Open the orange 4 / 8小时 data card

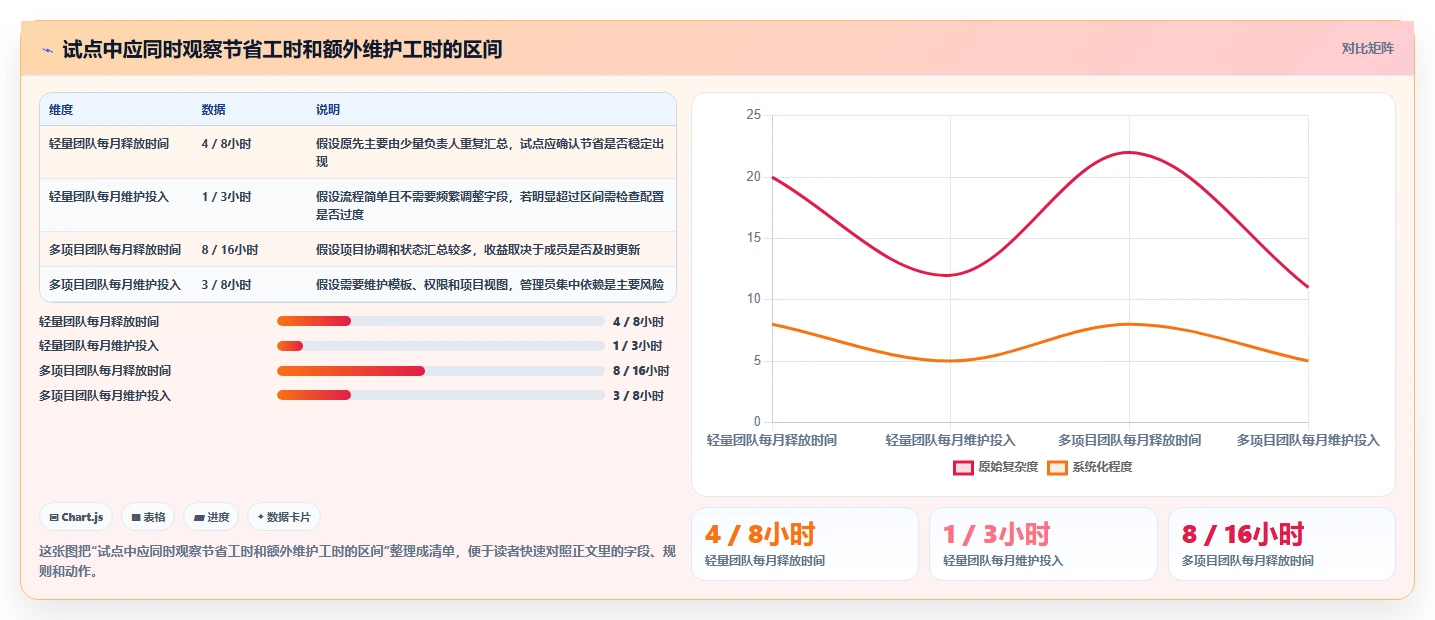click(x=805, y=544)
